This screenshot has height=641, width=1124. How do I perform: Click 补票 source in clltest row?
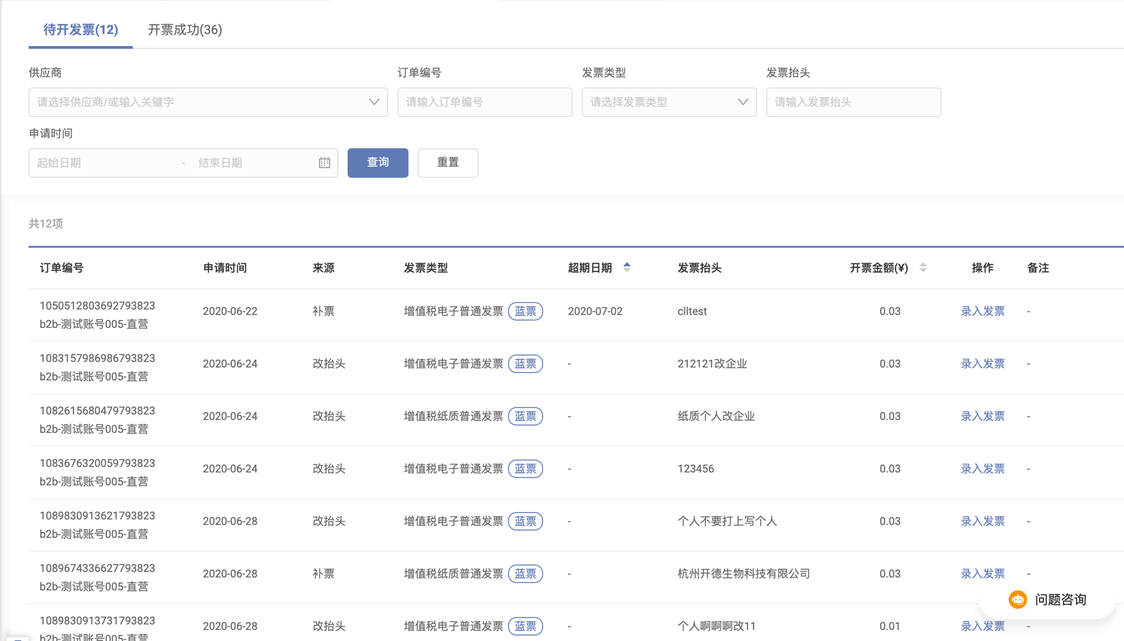click(323, 311)
